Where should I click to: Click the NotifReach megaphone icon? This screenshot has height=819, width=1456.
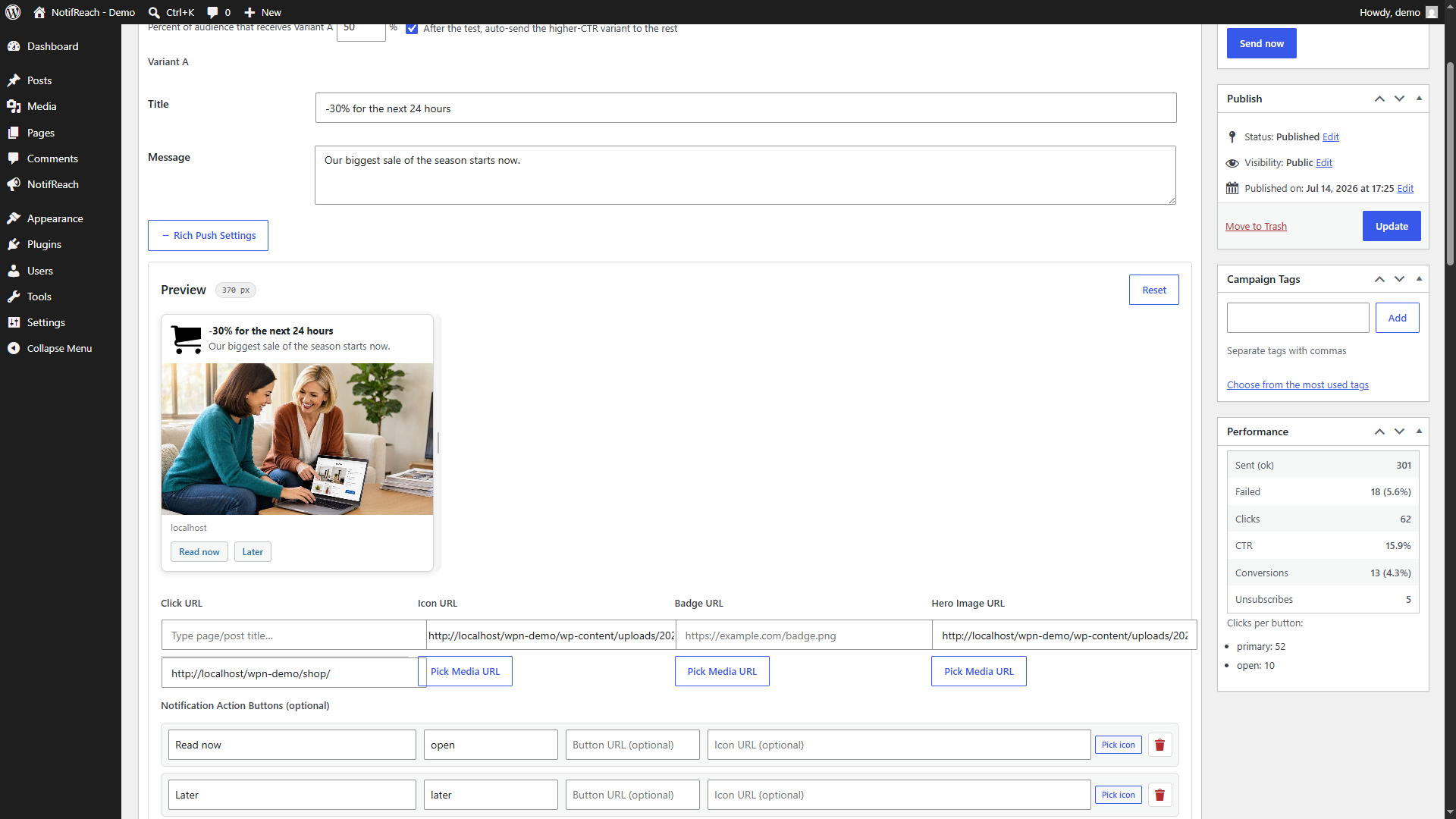tap(14, 184)
